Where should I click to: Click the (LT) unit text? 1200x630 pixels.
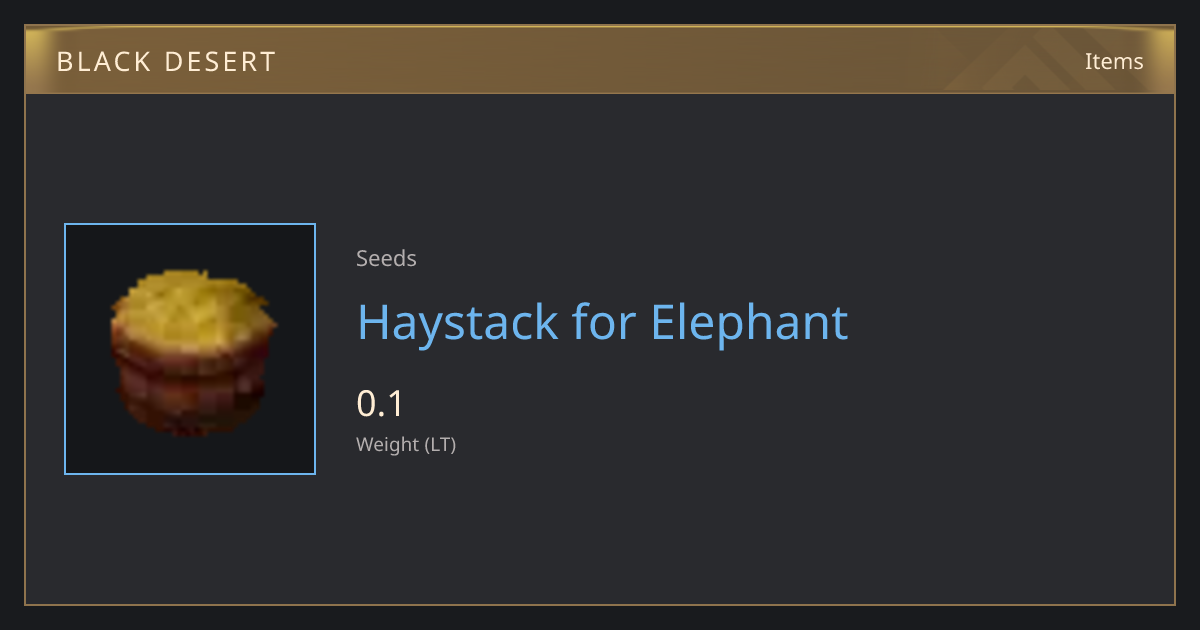point(440,445)
